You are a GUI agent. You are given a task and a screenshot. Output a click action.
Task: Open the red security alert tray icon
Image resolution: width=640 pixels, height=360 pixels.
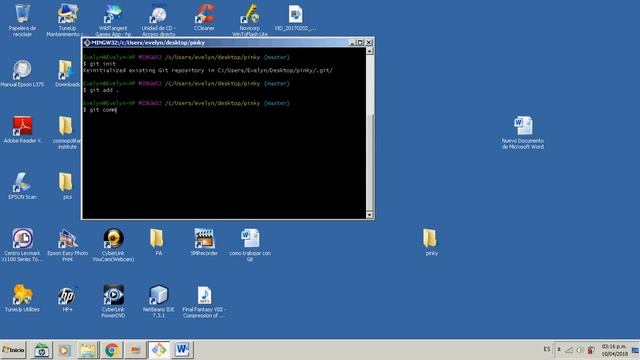coord(590,350)
